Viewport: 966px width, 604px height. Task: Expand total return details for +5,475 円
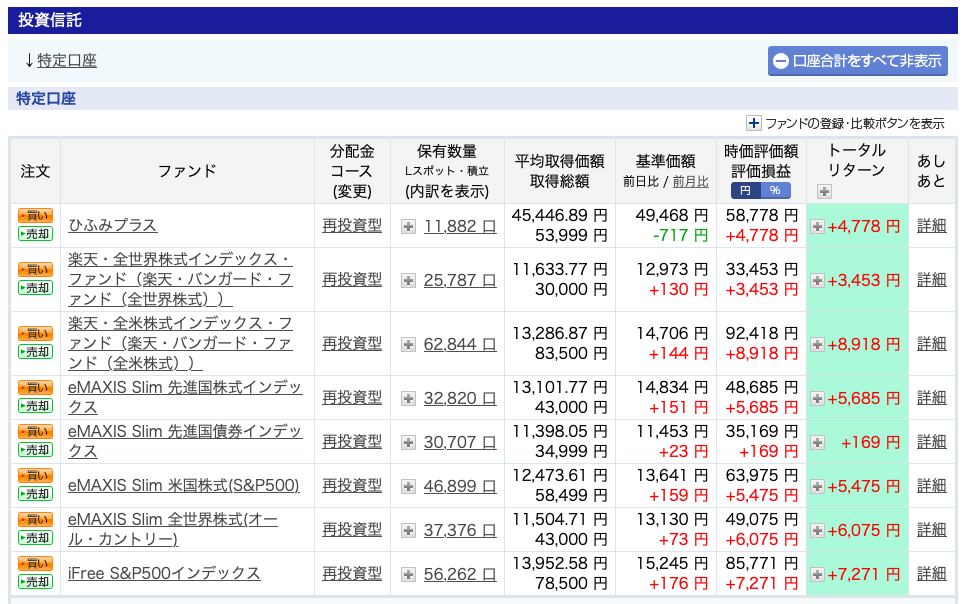point(818,487)
